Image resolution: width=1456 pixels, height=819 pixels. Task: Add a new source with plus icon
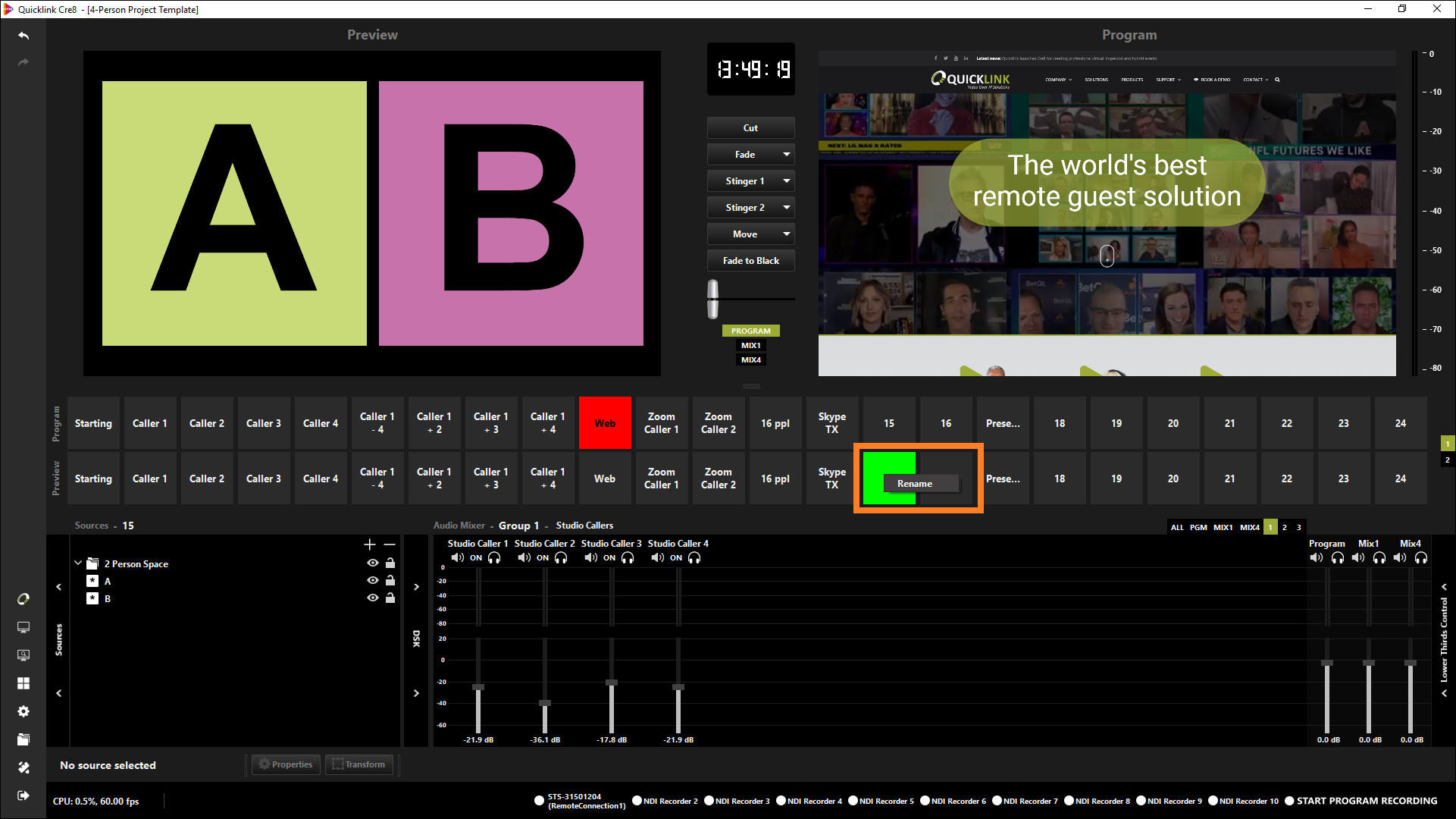tap(370, 544)
